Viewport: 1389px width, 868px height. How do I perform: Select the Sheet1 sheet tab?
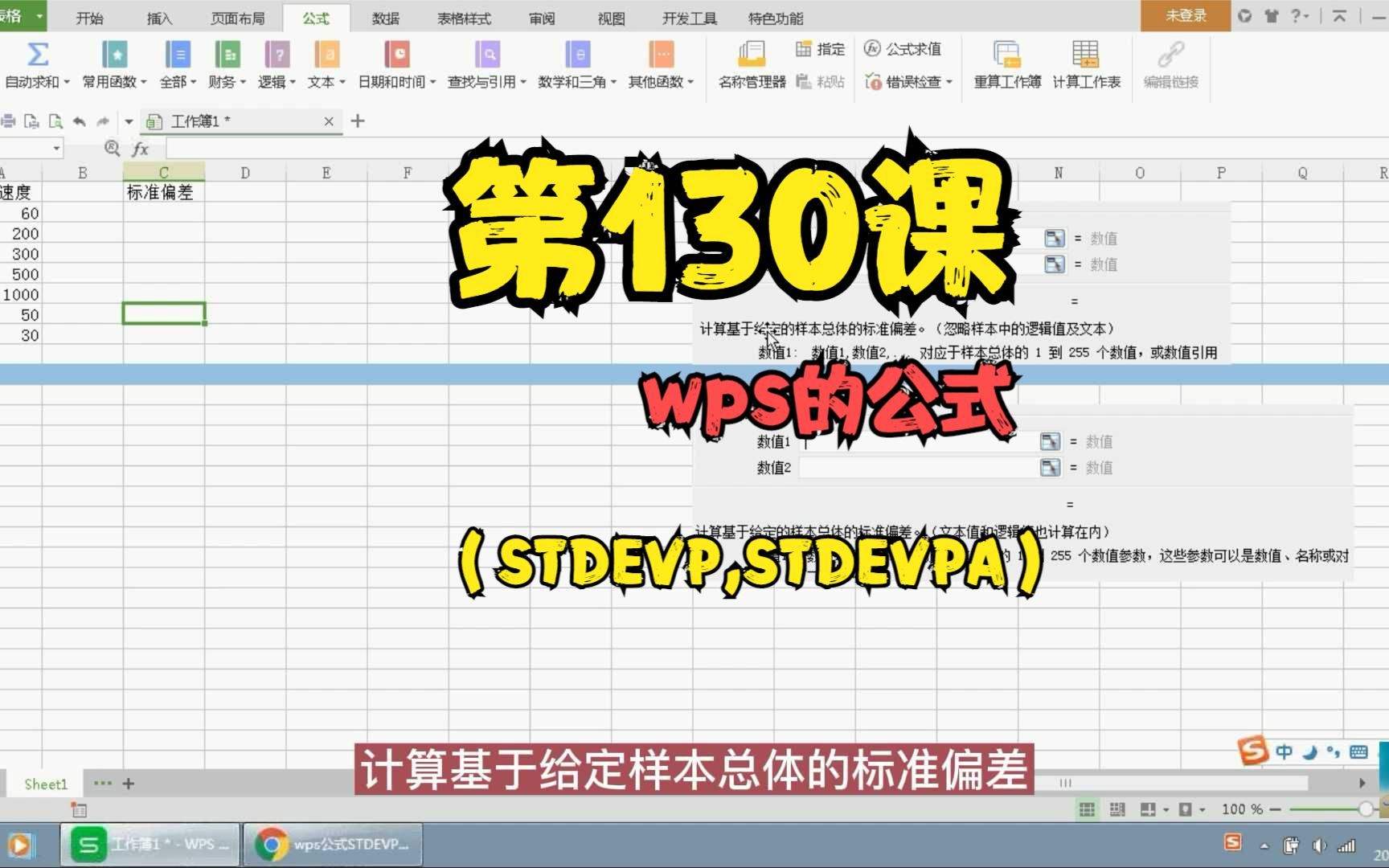click(45, 784)
